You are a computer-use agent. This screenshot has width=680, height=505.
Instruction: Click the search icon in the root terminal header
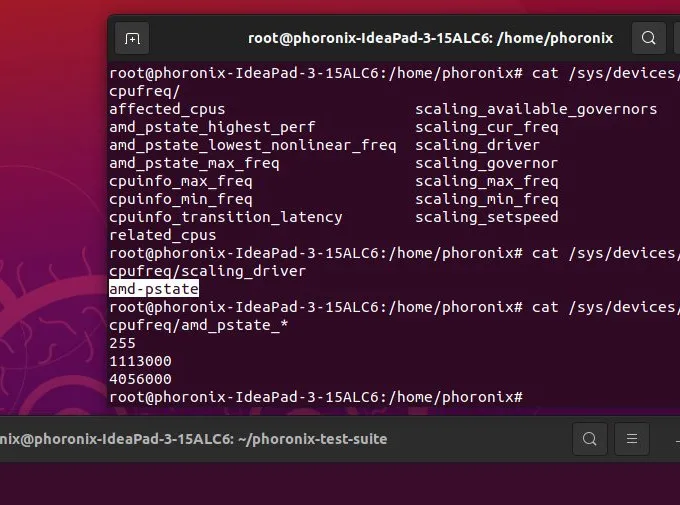(648, 38)
